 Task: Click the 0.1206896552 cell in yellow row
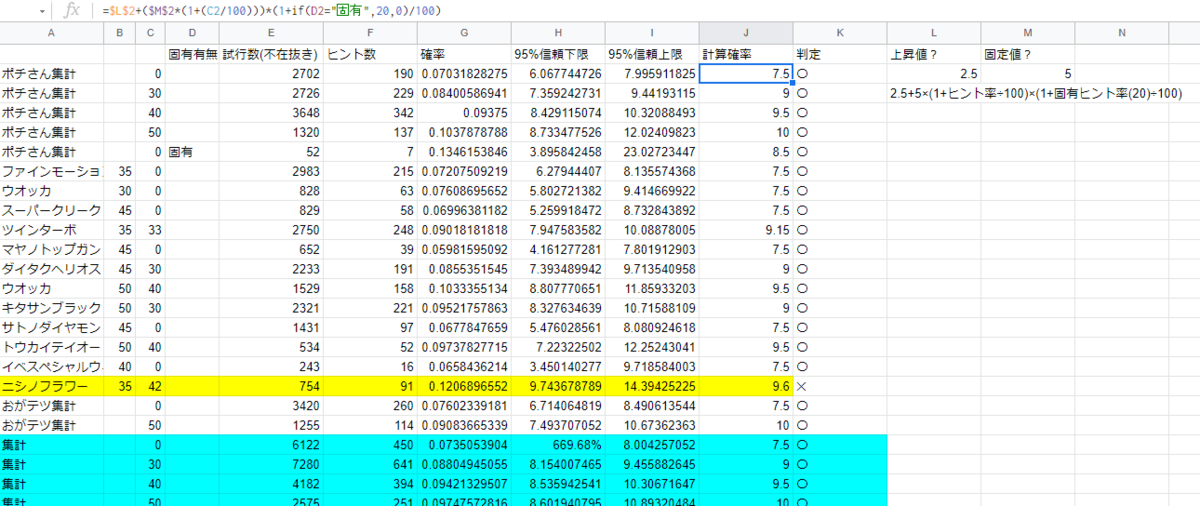click(x=464, y=385)
